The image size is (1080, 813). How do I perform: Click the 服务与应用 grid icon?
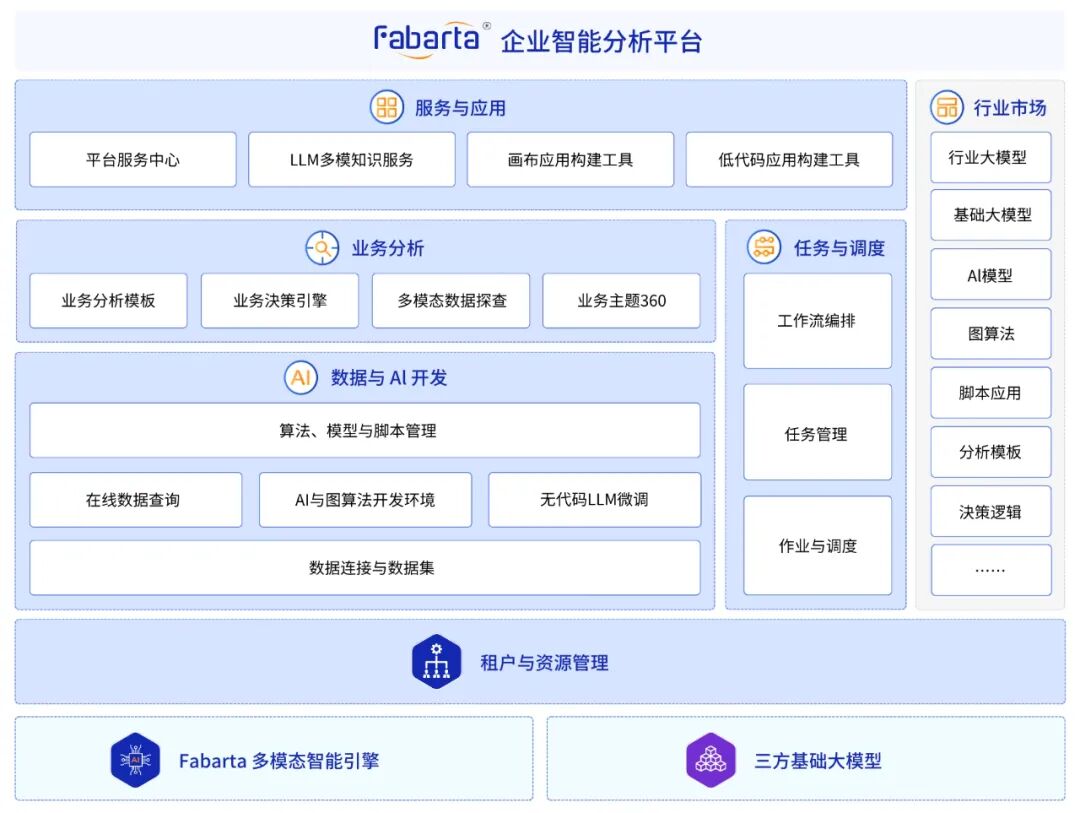pyautogui.click(x=385, y=107)
